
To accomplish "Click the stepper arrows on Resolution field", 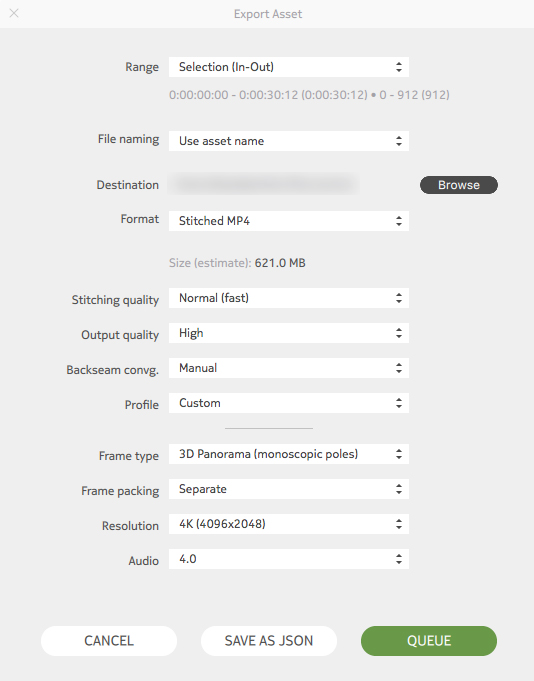I will click(399, 524).
